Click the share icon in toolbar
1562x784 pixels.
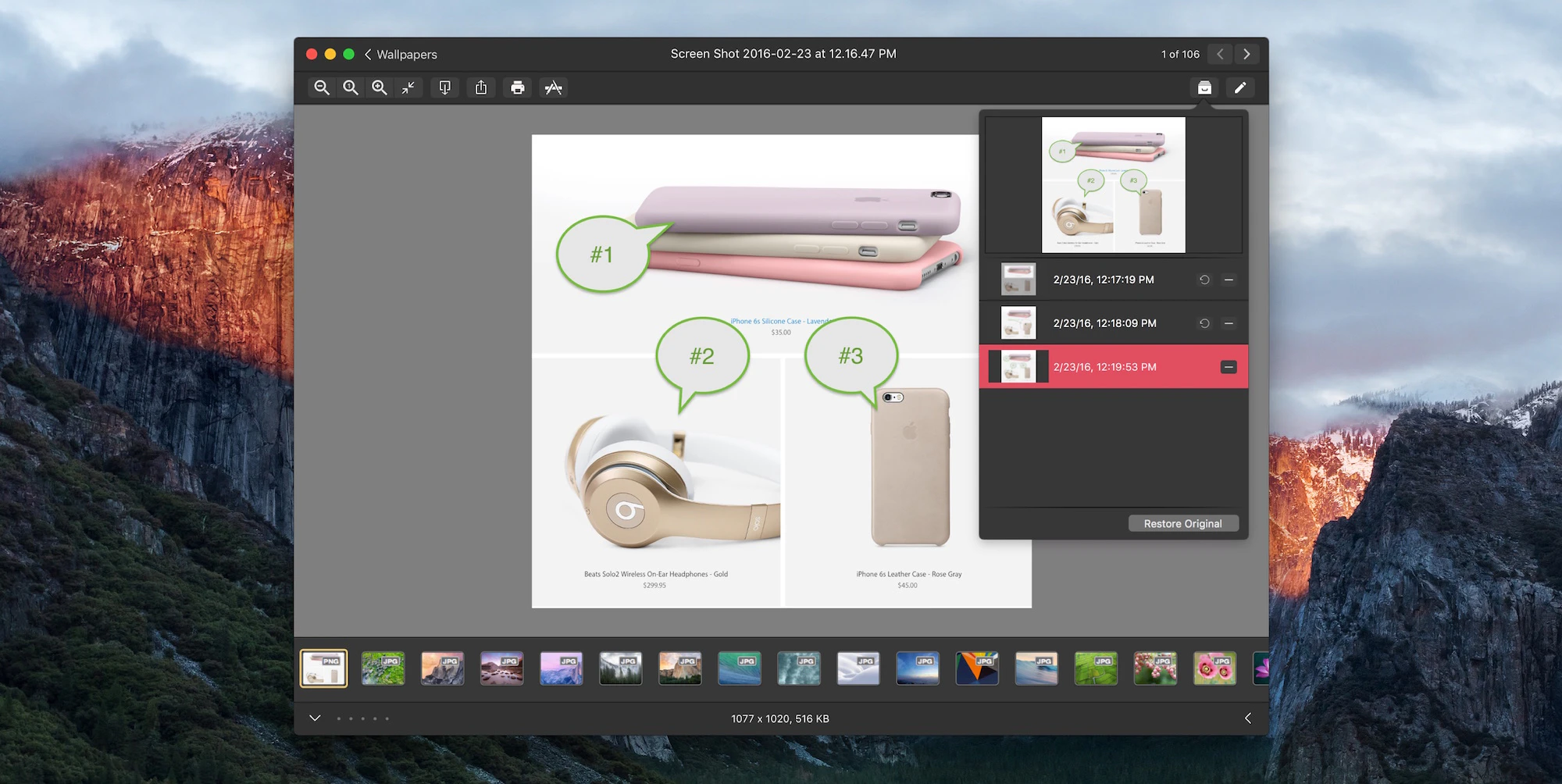coord(481,87)
